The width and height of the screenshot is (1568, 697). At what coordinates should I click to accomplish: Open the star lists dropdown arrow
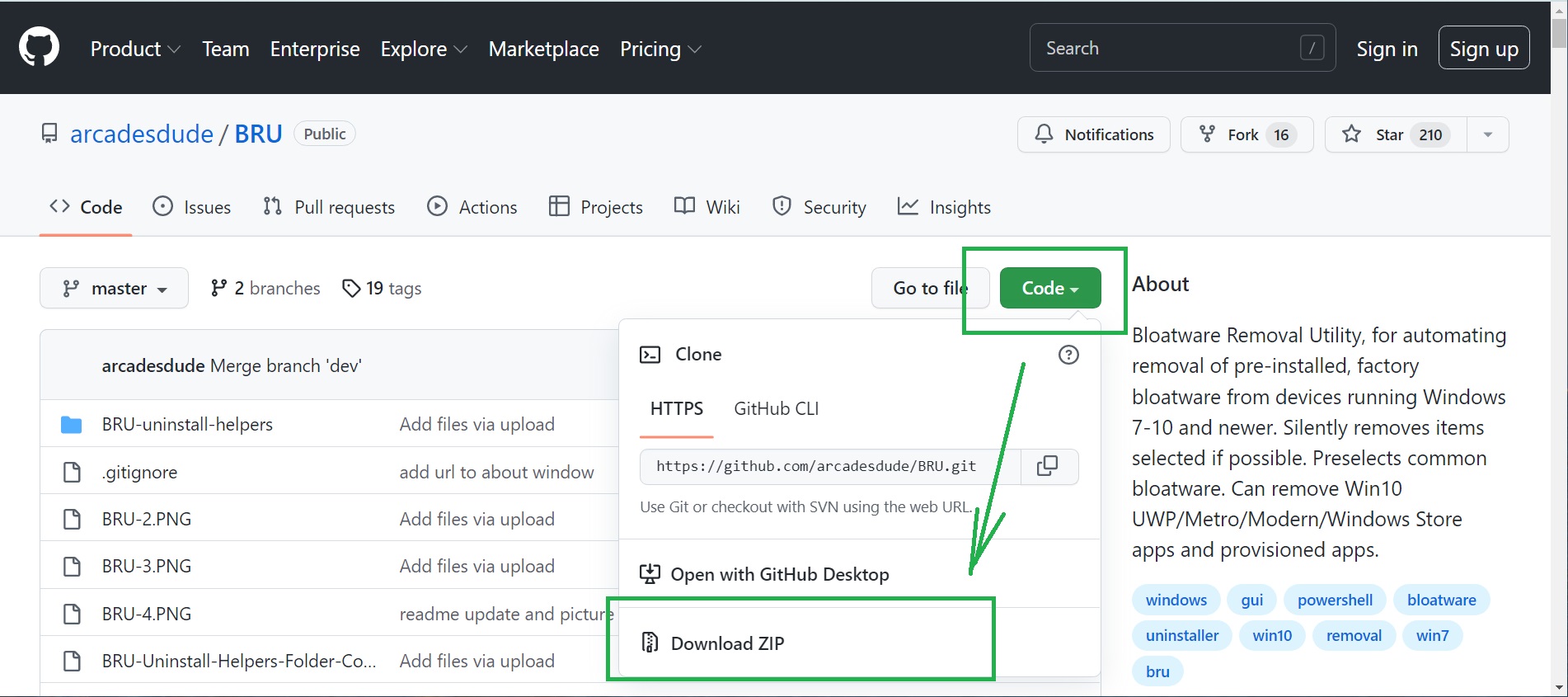(x=1487, y=134)
